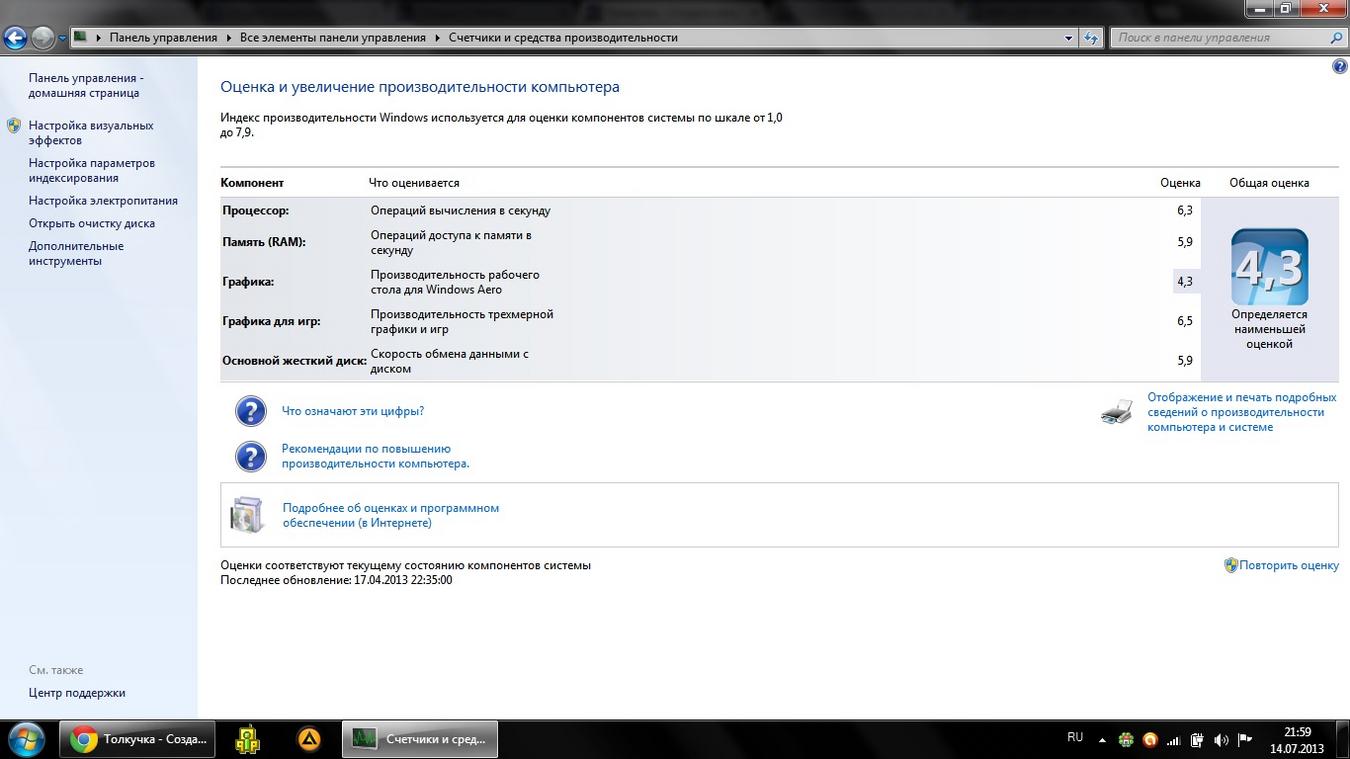Viewport: 1350px width, 759px height.
Task: Open the volume speaker tray icon
Action: pos(1221,741)
